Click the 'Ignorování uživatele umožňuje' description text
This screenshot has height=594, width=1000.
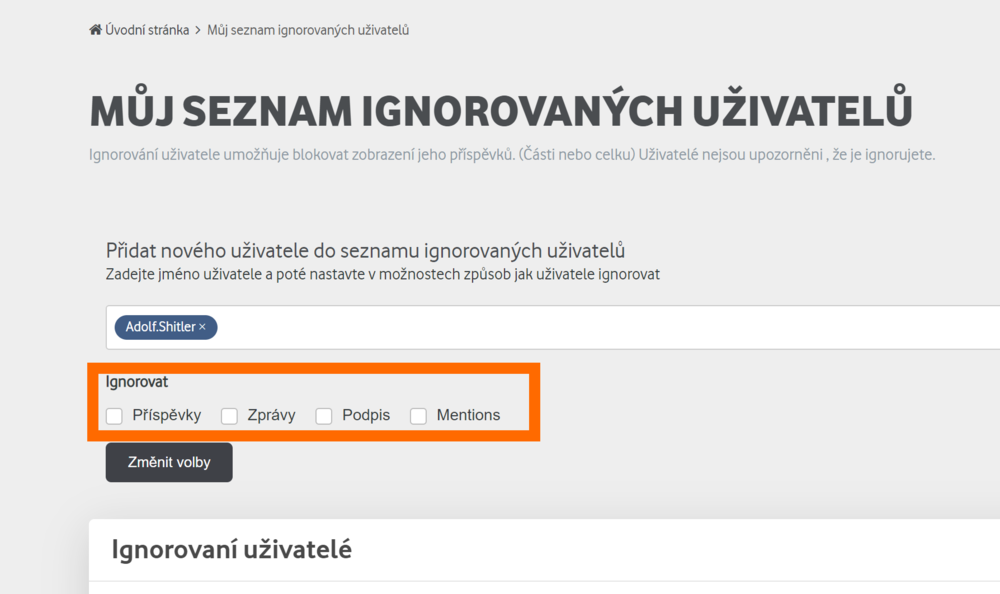[512, 154]
